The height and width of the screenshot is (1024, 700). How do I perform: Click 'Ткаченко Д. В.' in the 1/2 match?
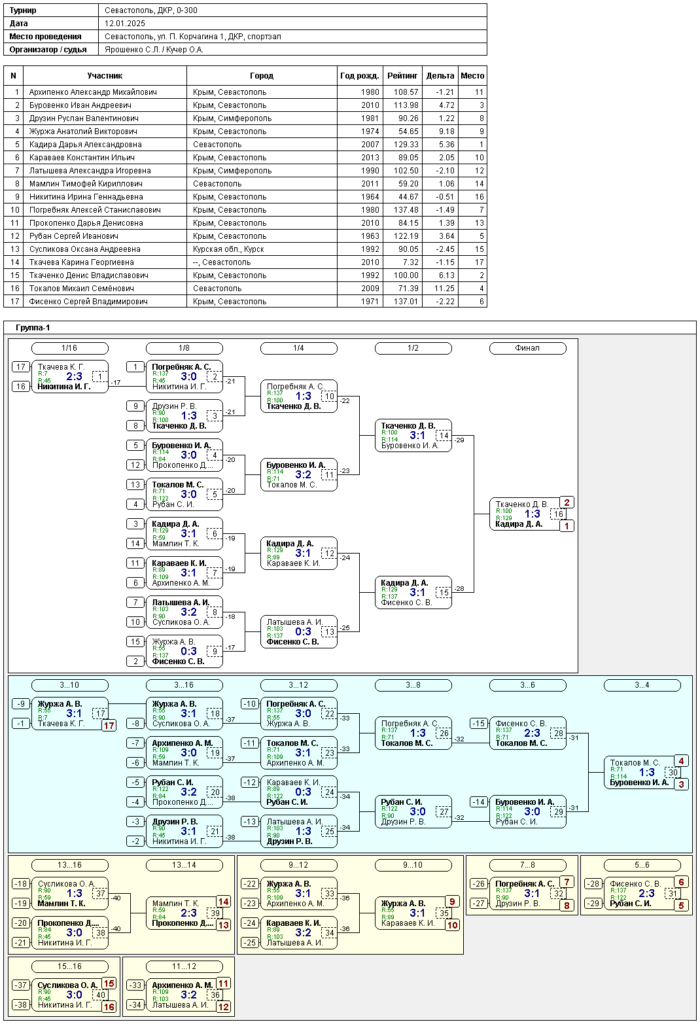408,426
